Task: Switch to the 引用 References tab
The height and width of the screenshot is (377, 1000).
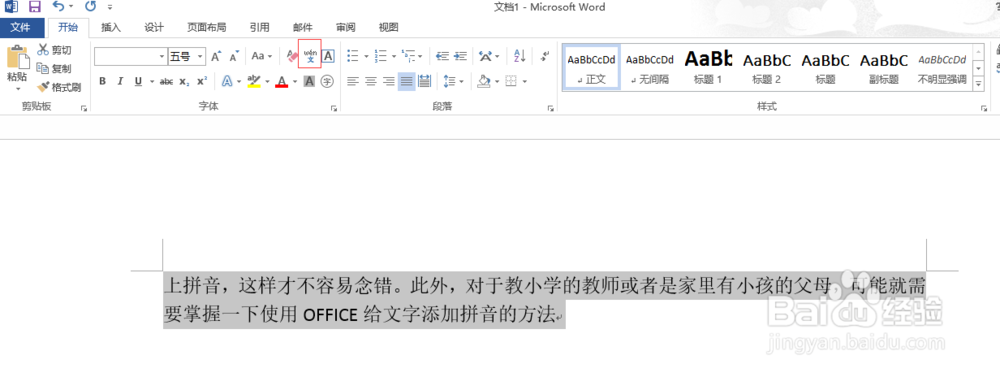Action: pos(260,27)
